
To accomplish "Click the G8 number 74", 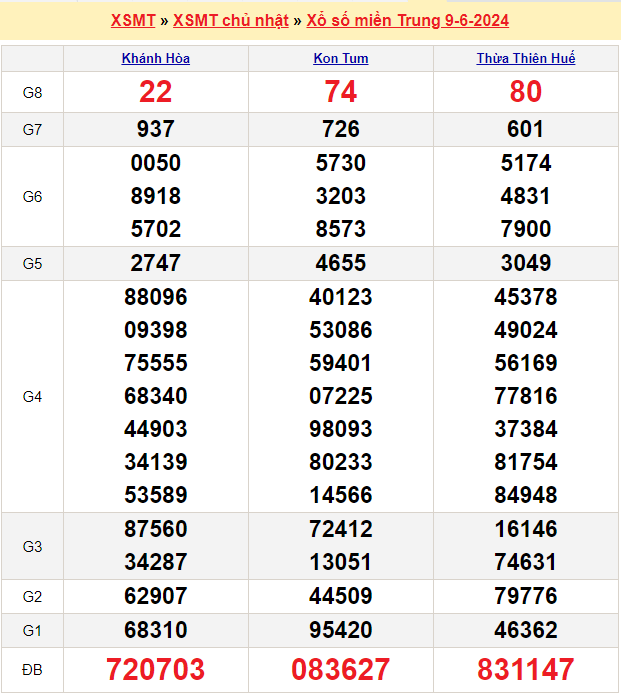I will [341, 92].
